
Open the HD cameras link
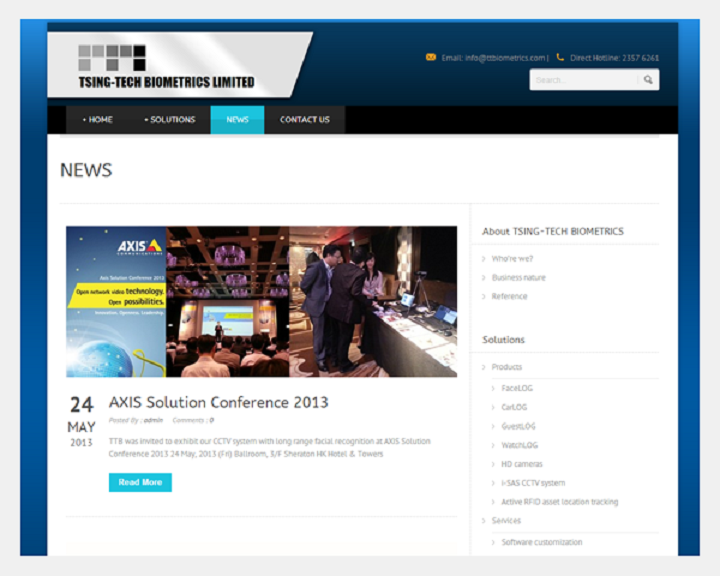pos(522,464)
